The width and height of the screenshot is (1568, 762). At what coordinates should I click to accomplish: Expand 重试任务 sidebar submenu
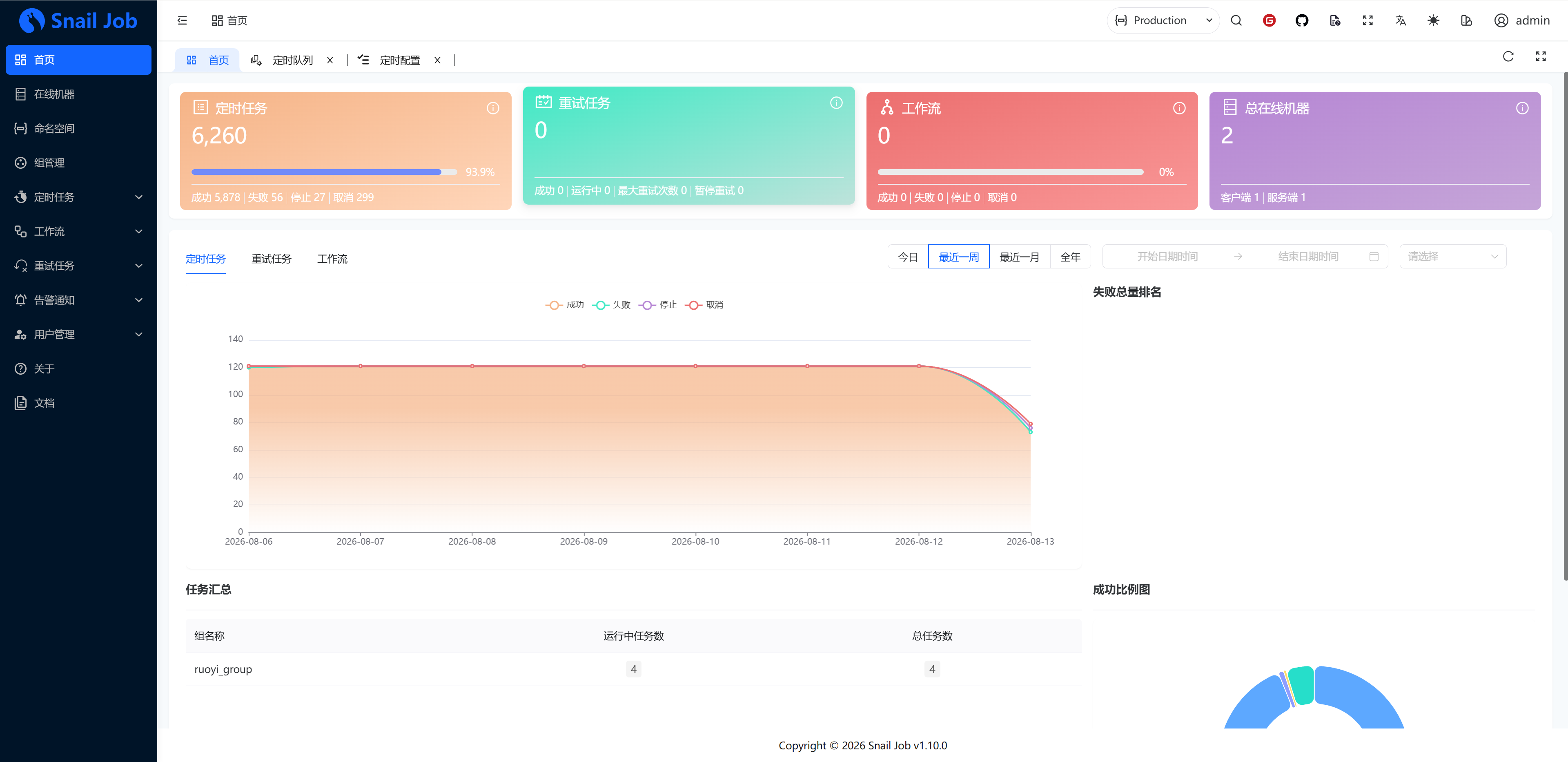pos(78,266)
